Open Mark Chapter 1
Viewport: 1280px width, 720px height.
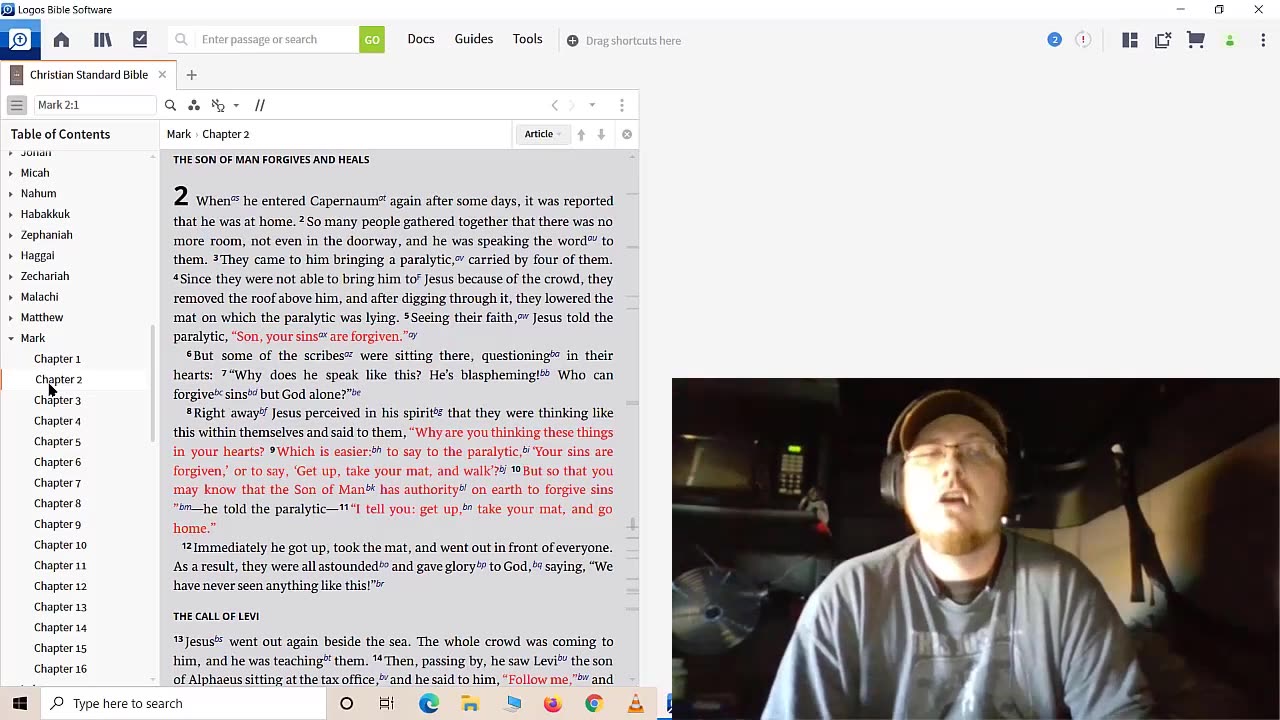(57, 359)
